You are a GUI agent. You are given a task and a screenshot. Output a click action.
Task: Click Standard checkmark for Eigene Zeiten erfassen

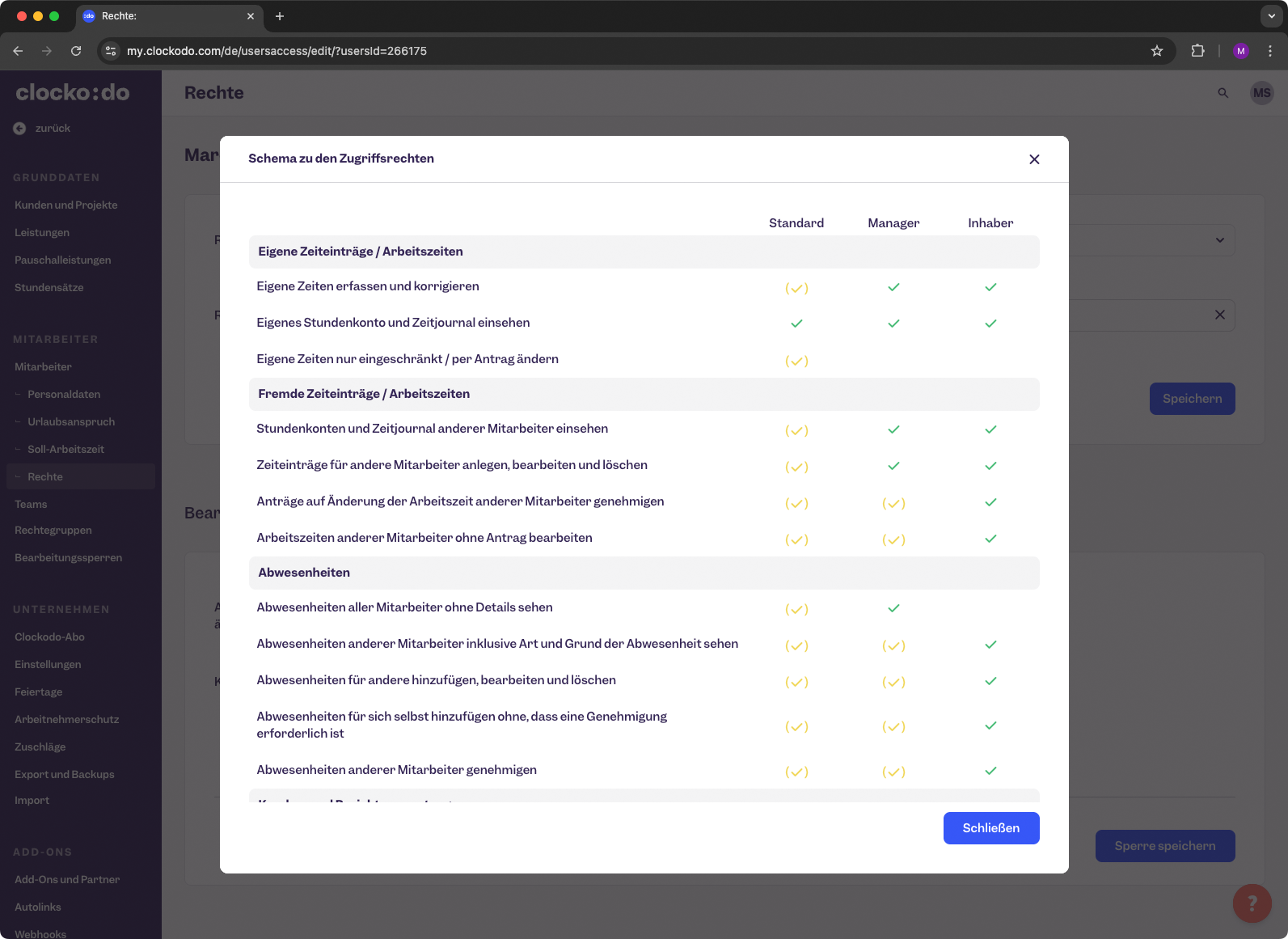[796, 288]
